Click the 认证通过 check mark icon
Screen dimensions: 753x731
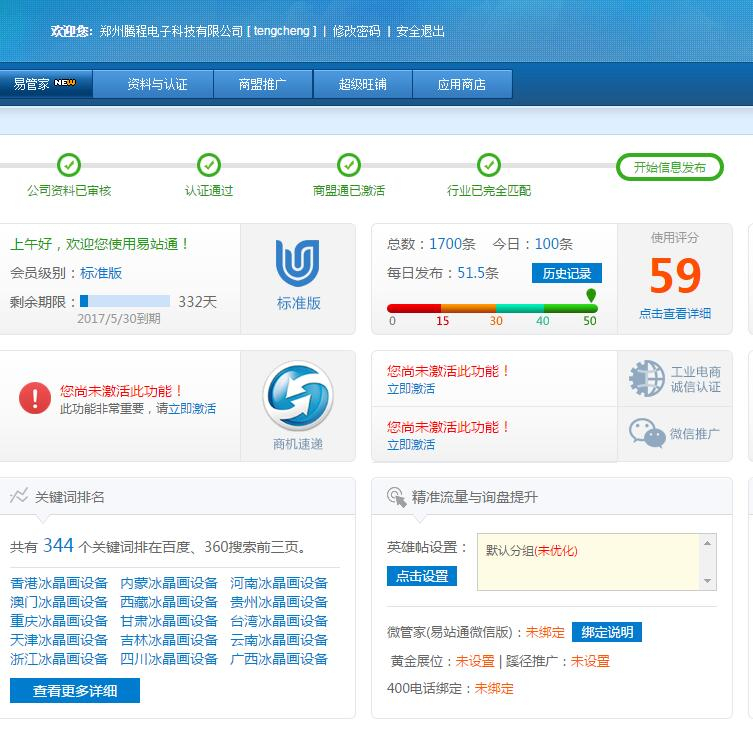(x=209, y=165)
